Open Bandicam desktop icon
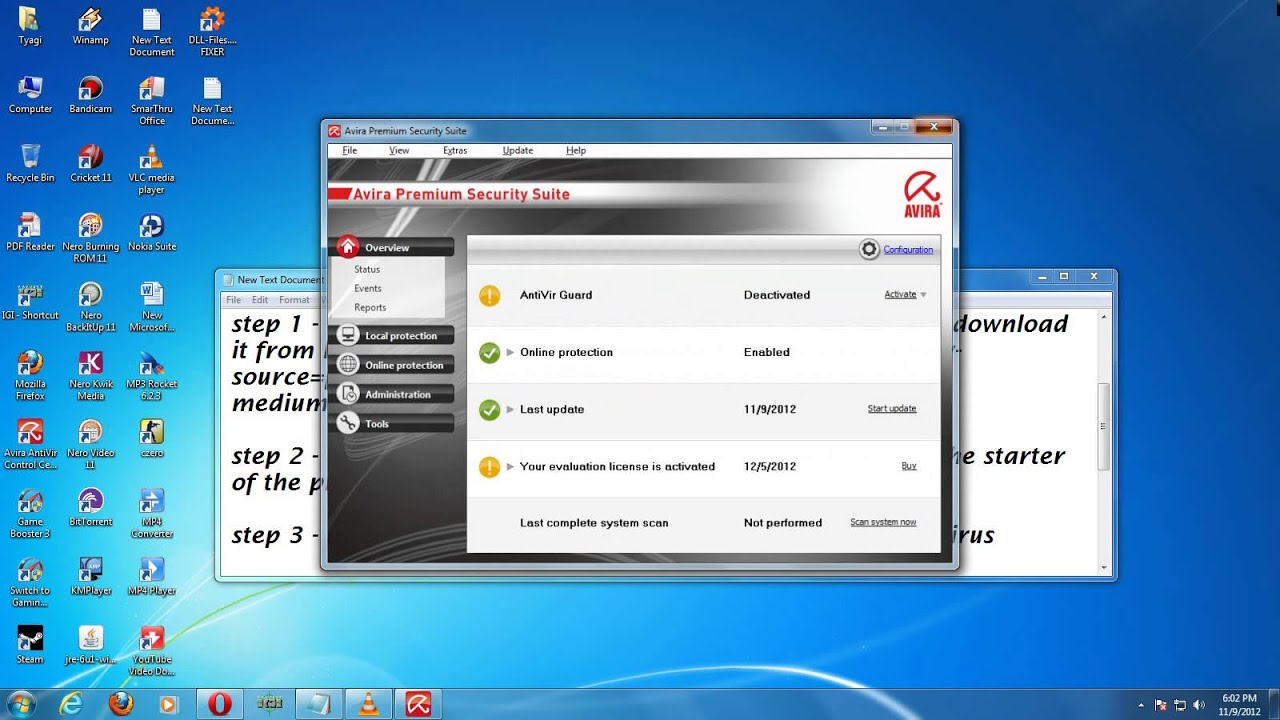The height and width of the screenshot is (720, 1280). click(90, 96)
